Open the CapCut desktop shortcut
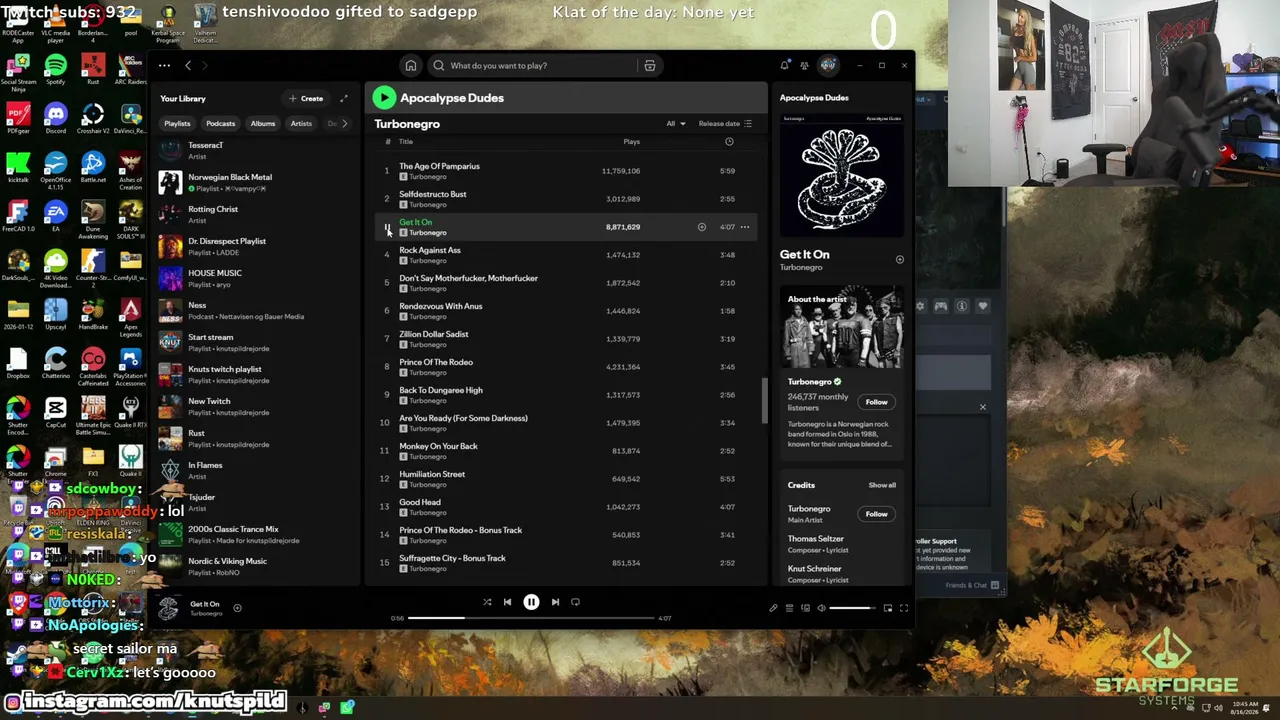This screenshot has height=720, width=1280. point(55,412)
